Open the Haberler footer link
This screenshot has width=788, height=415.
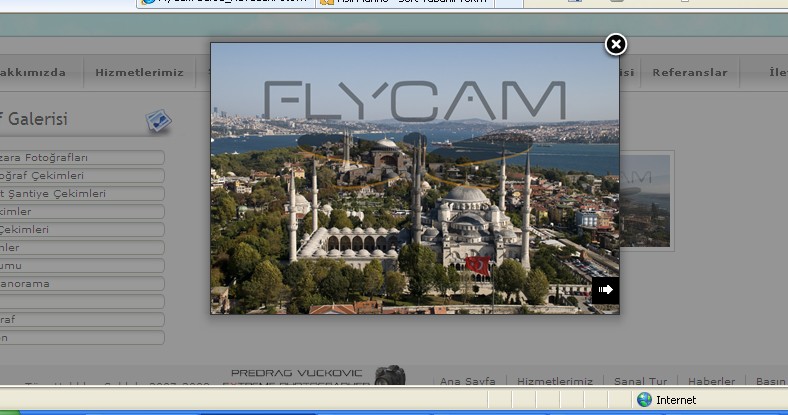tap(712, 381)
